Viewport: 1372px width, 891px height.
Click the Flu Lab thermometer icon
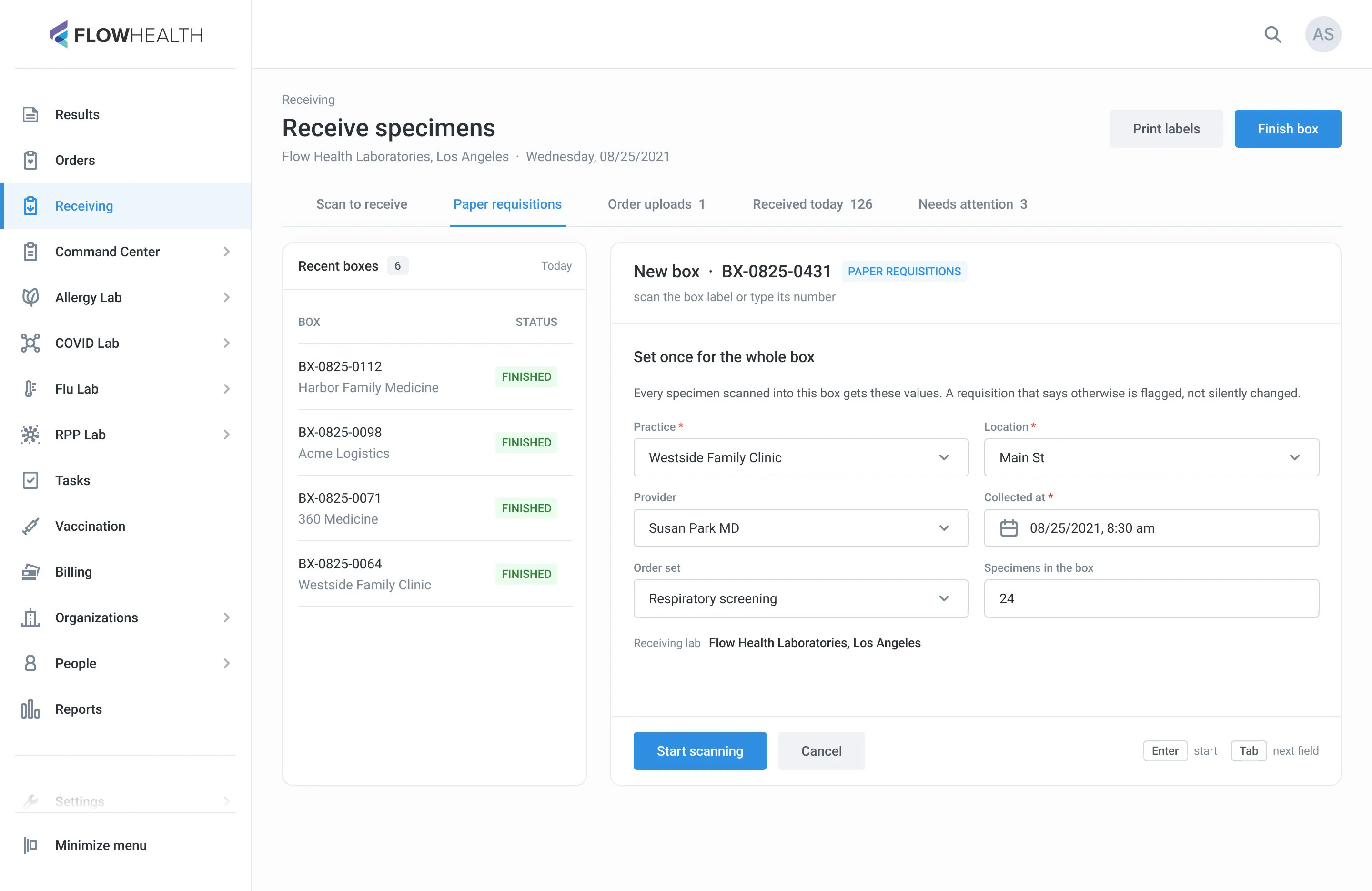30,389
